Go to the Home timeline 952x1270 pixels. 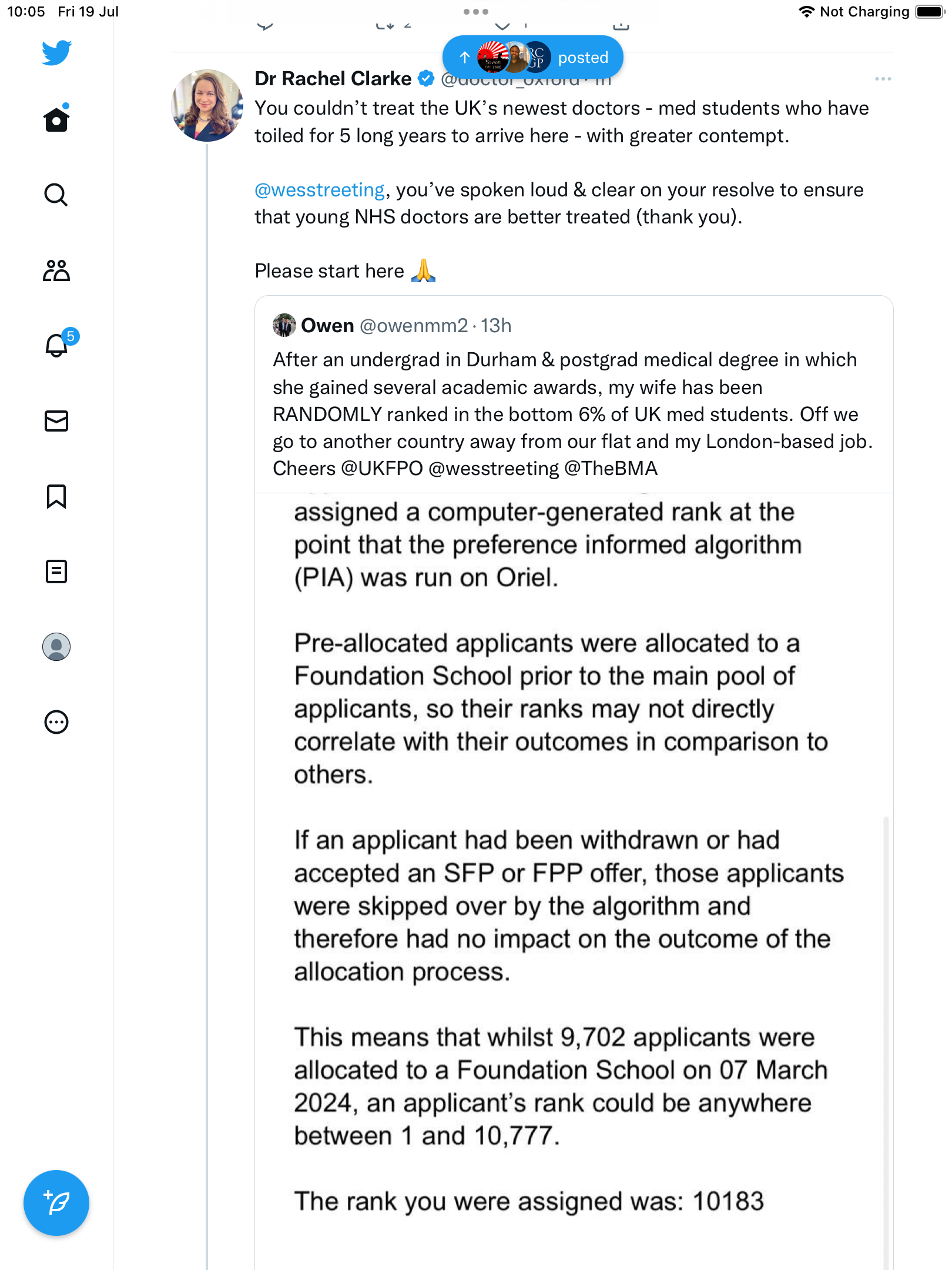pyautogui.click(x=56, y=119)
